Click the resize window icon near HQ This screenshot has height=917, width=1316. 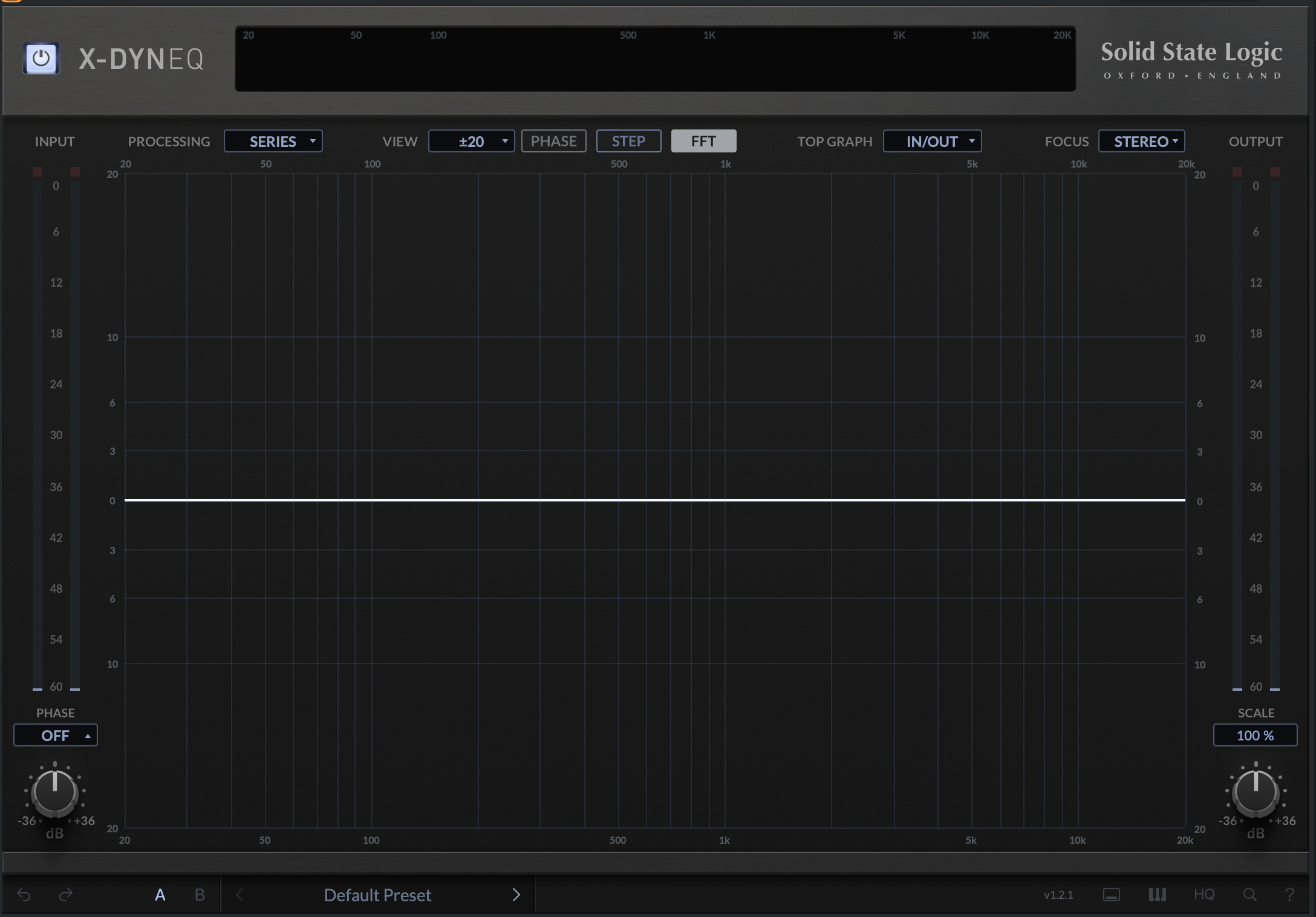click(1113, 895)
